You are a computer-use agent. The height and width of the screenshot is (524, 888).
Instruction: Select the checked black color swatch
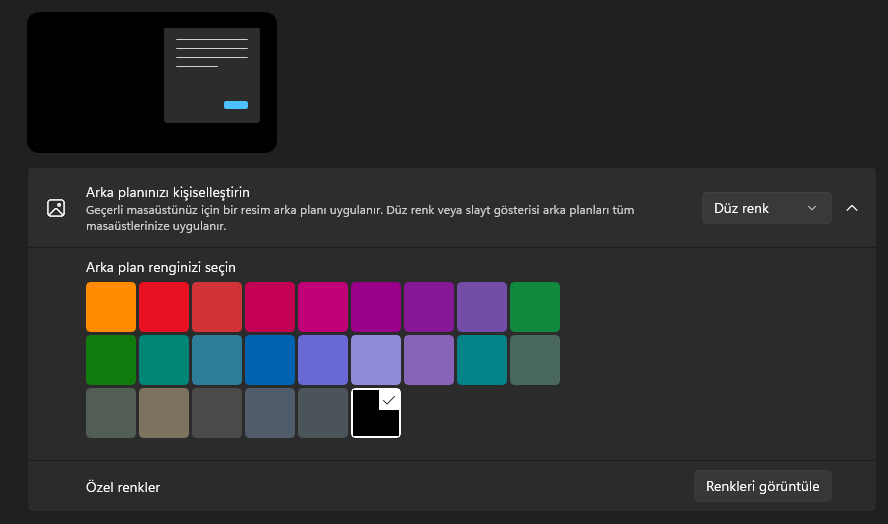coord(376,413)
